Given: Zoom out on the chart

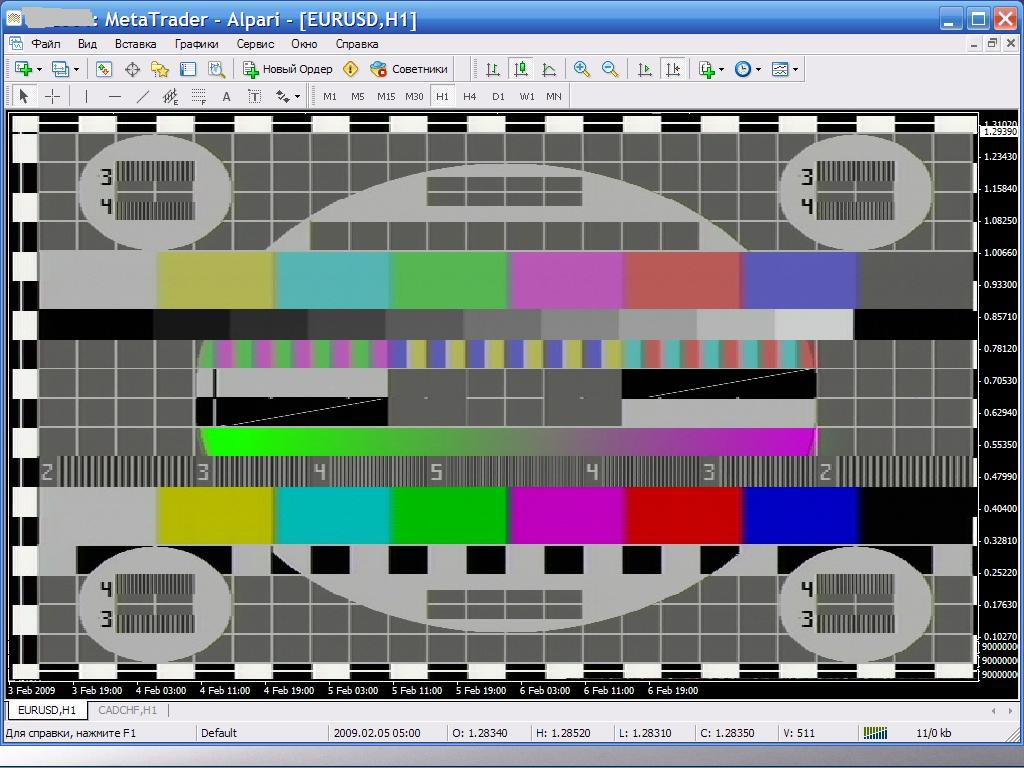Looking at the screenshot, I should [x=610, y=69].
